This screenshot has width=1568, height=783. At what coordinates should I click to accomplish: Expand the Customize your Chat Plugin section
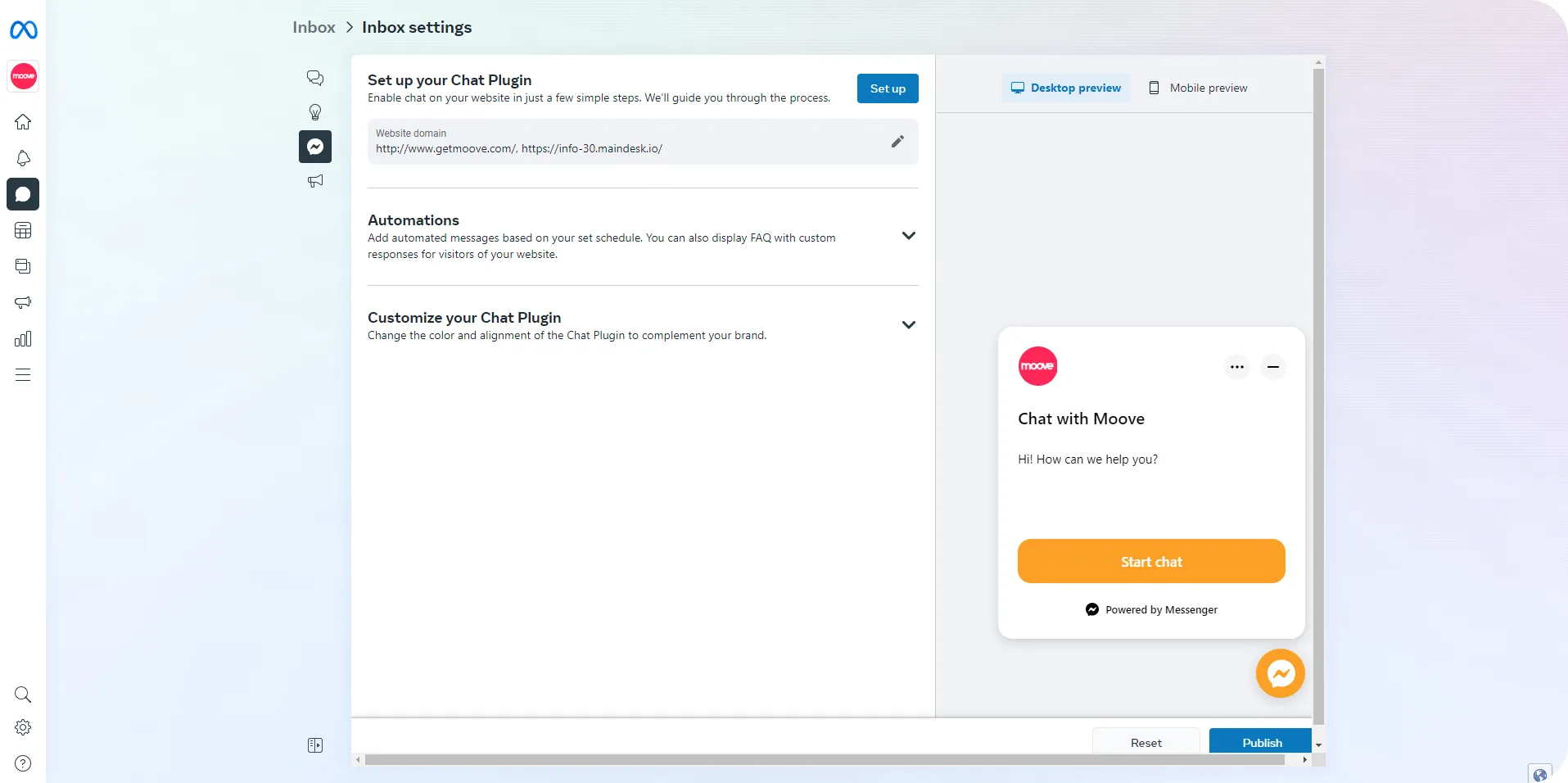(x=908, y=324)
